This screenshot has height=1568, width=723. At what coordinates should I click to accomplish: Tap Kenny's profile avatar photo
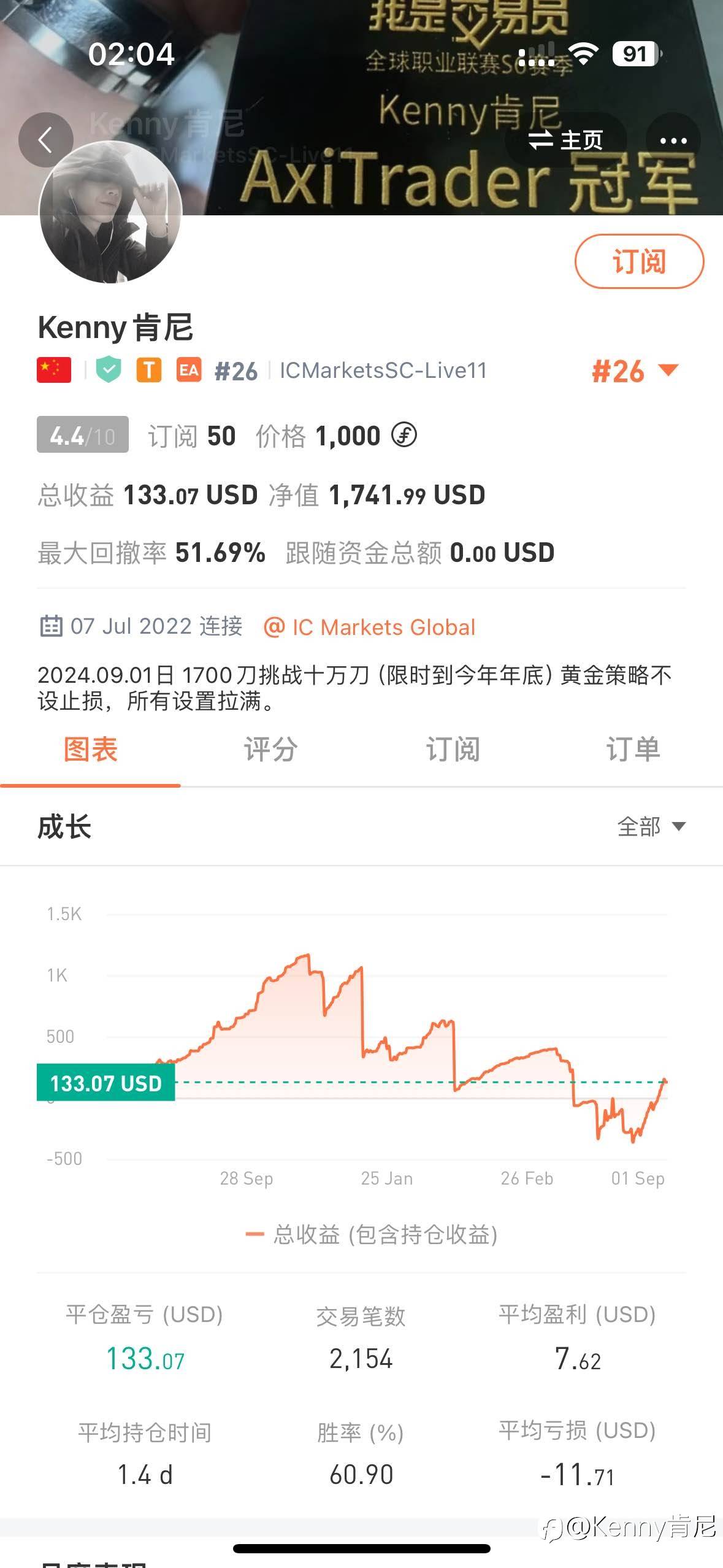click(110, 212)
